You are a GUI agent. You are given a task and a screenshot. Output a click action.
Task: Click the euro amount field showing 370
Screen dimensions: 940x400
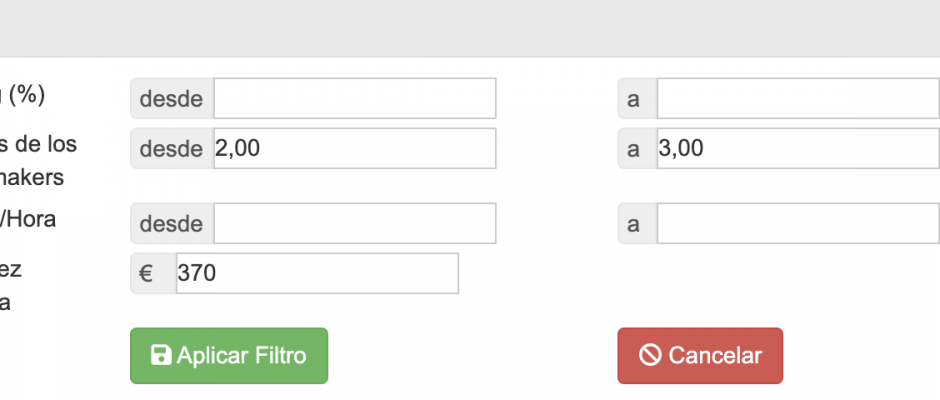pyautogui.click(x=317, y=273)
